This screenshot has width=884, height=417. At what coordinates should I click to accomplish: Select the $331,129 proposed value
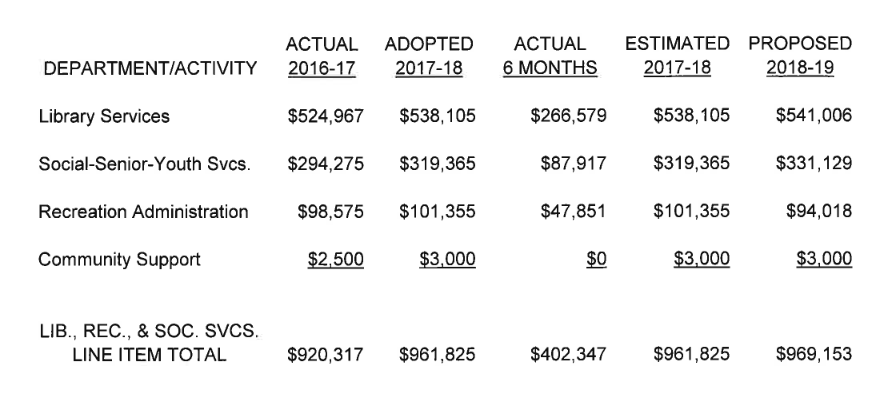pos(813,164)
